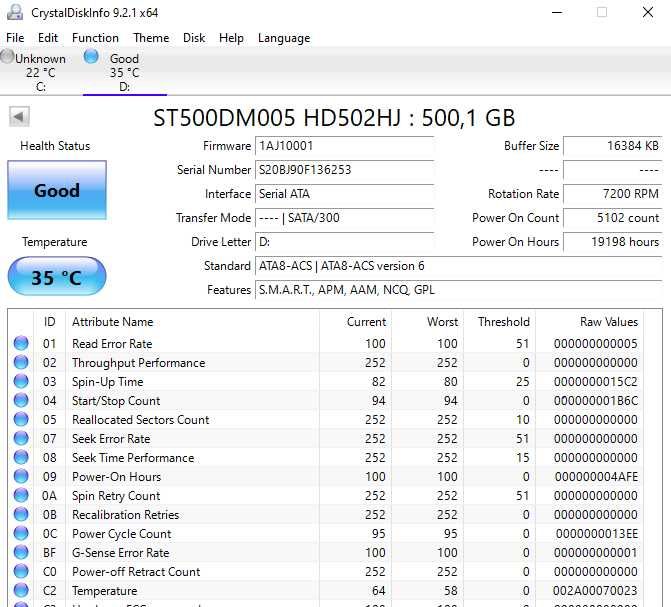
Task: Open the Help menu
Action: click(x=231, y=38)
